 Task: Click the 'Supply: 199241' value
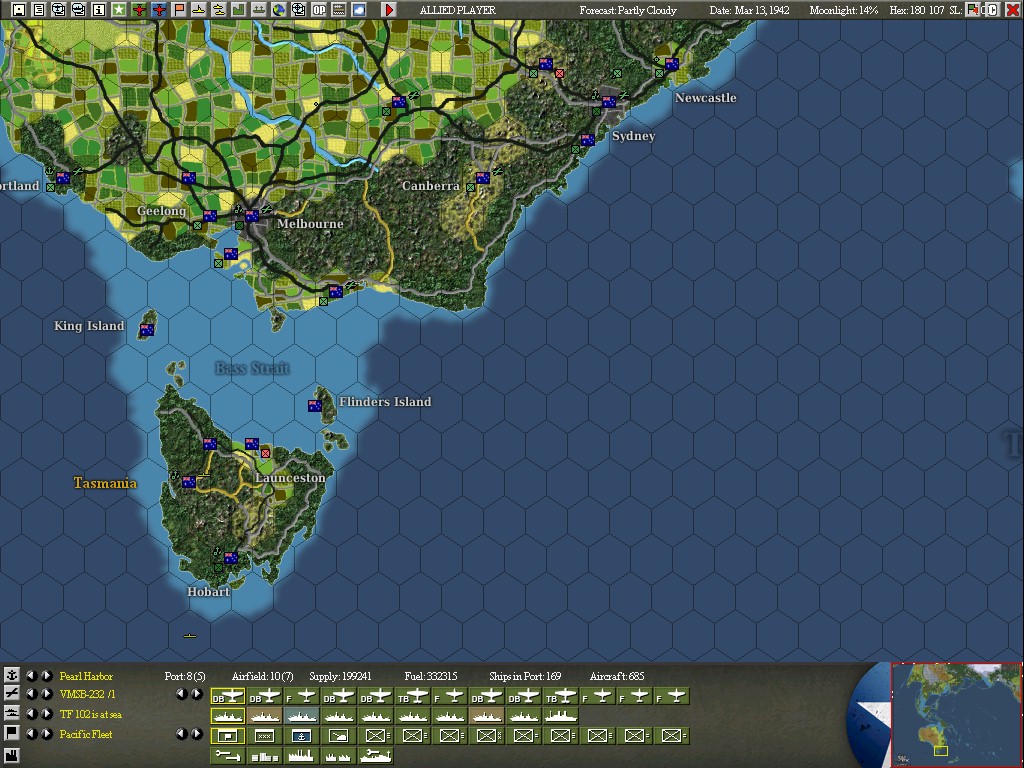point(340,676)
